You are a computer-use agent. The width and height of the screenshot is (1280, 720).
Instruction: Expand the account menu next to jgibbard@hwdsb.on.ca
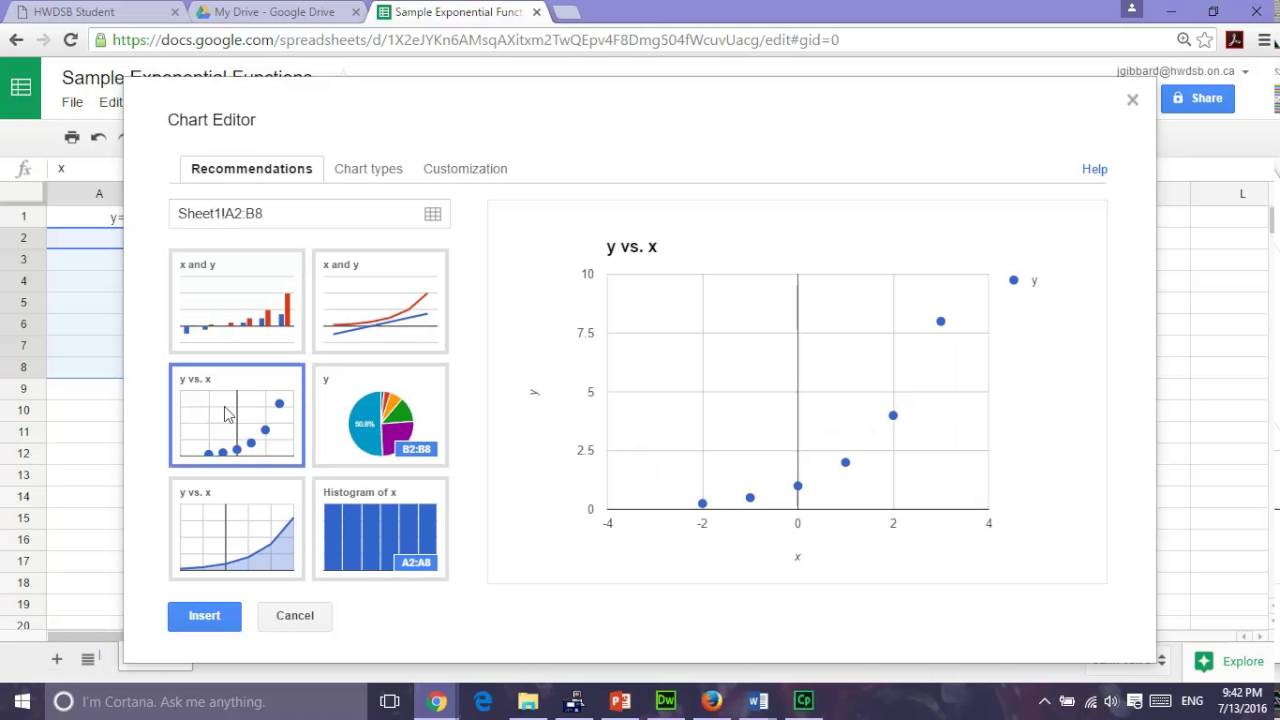coord(1245,72)
